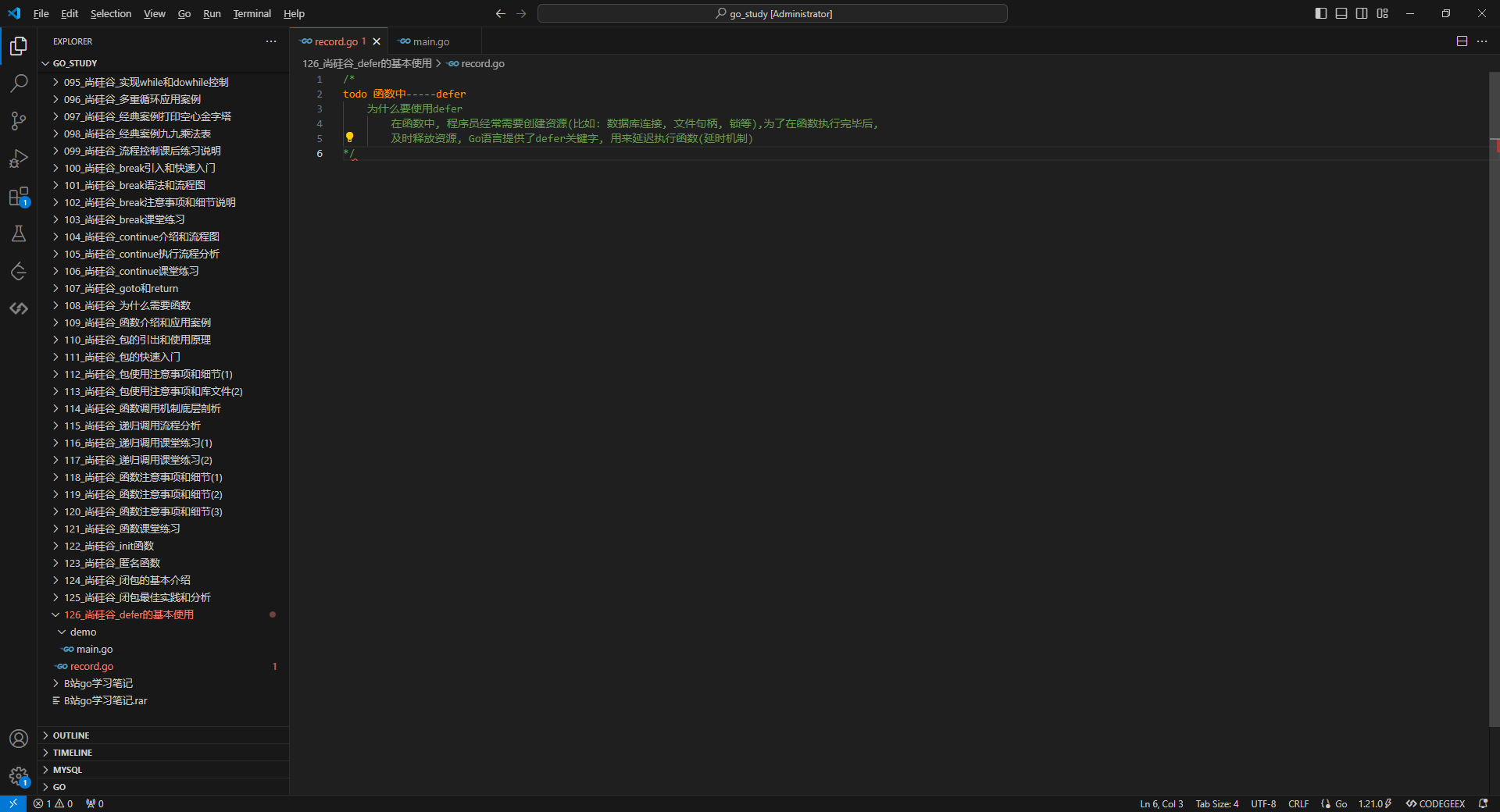Click the split editor right icon

(1462, 41)
